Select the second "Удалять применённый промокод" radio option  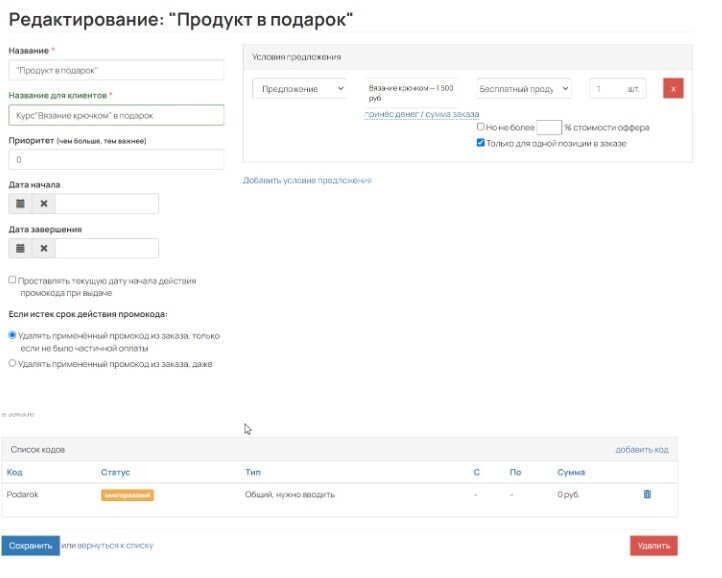(x=13, y=364)
